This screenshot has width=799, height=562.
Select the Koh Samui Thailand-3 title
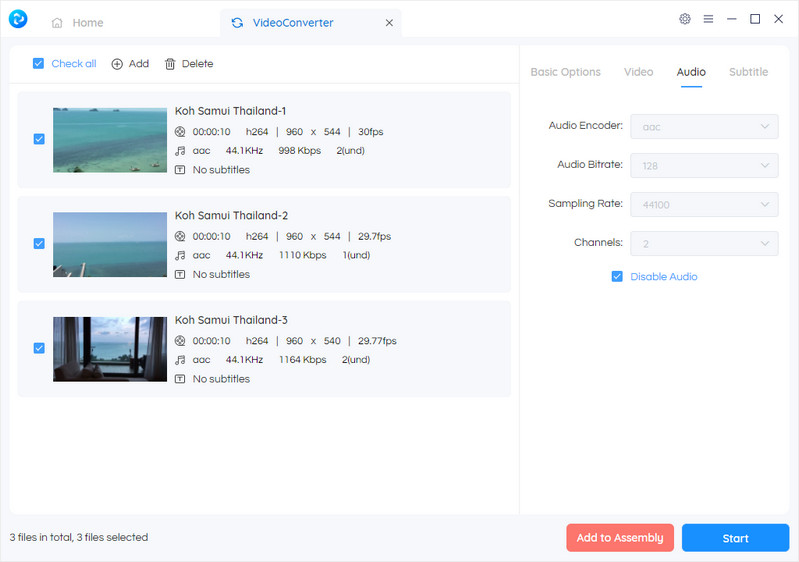coord(231,320)
